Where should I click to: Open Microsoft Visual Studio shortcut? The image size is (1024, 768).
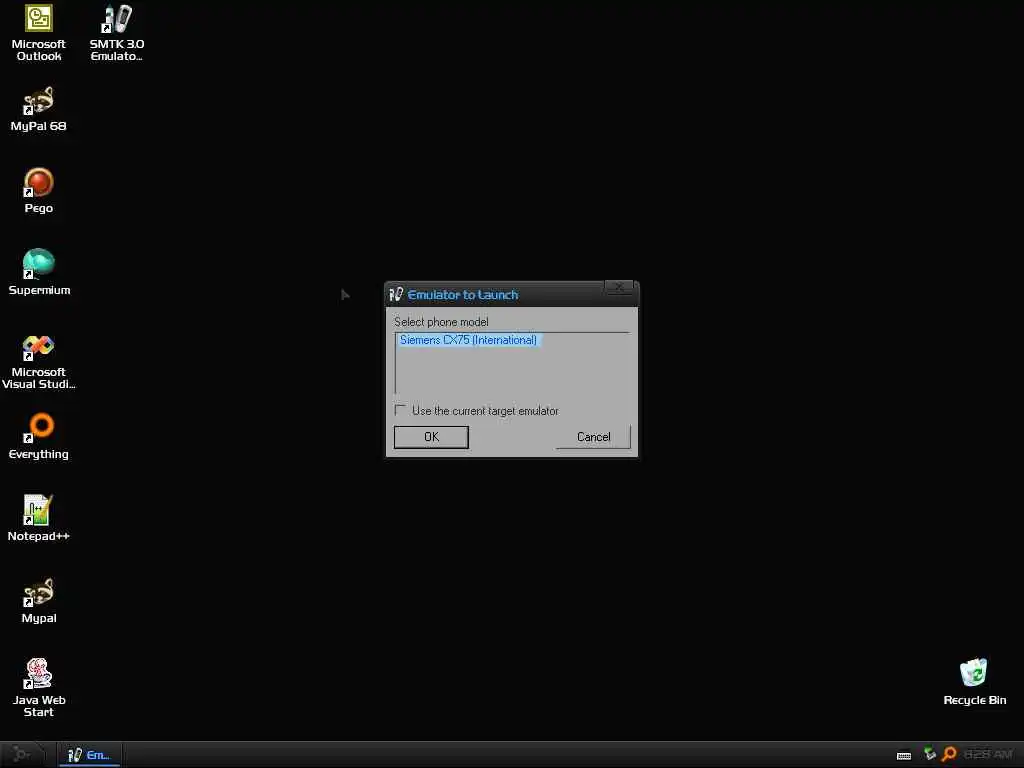click(x=39, y=361)
